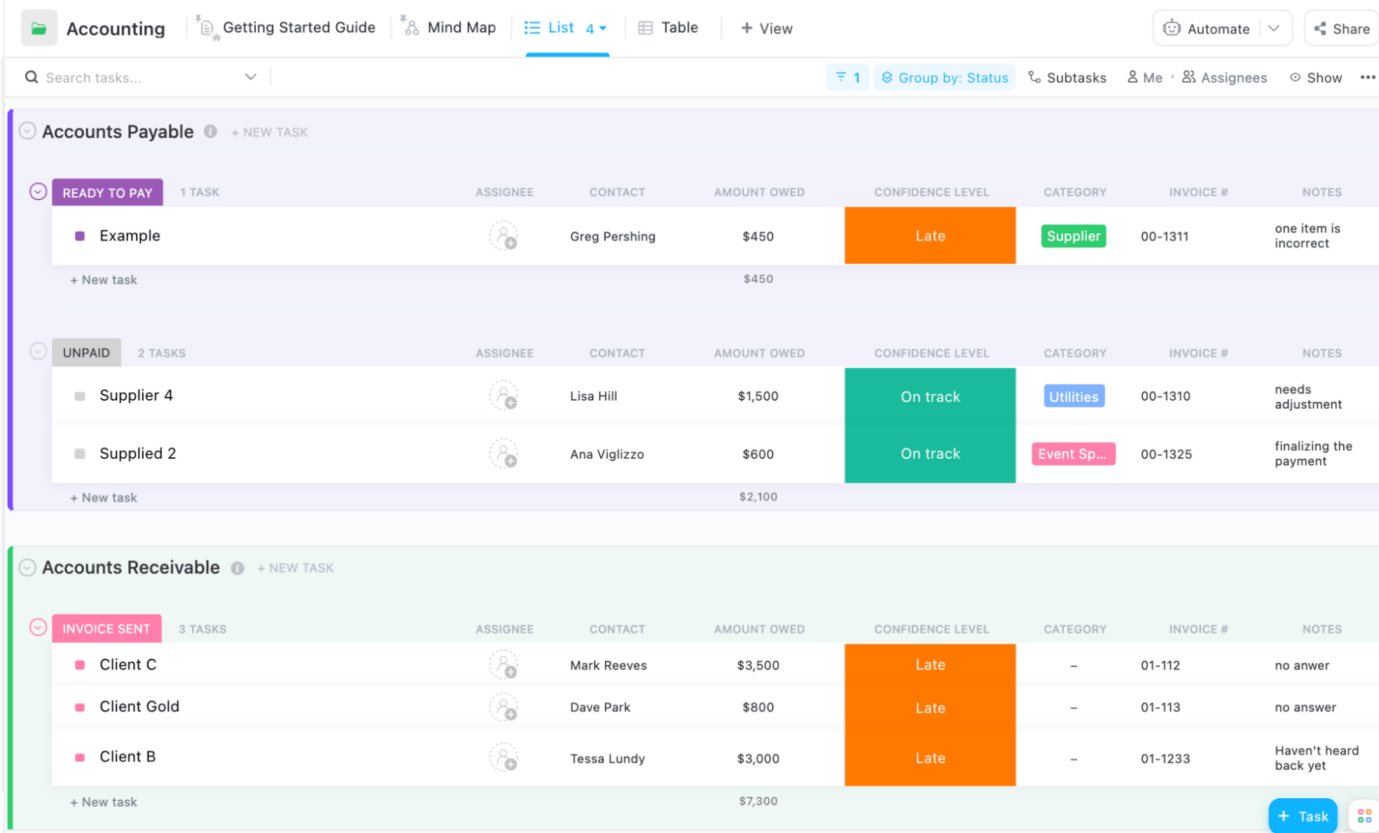Toggle the Me filter

(x=1144, y=77)
